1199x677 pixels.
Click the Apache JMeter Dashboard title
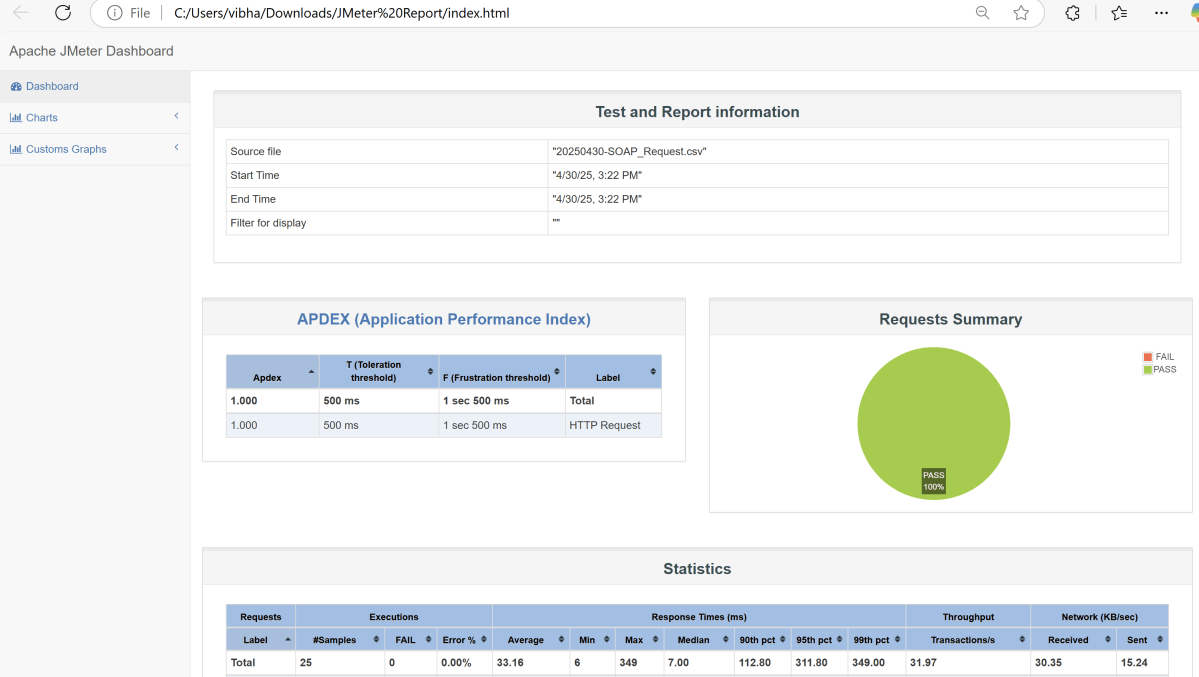[x=91, y=51]
